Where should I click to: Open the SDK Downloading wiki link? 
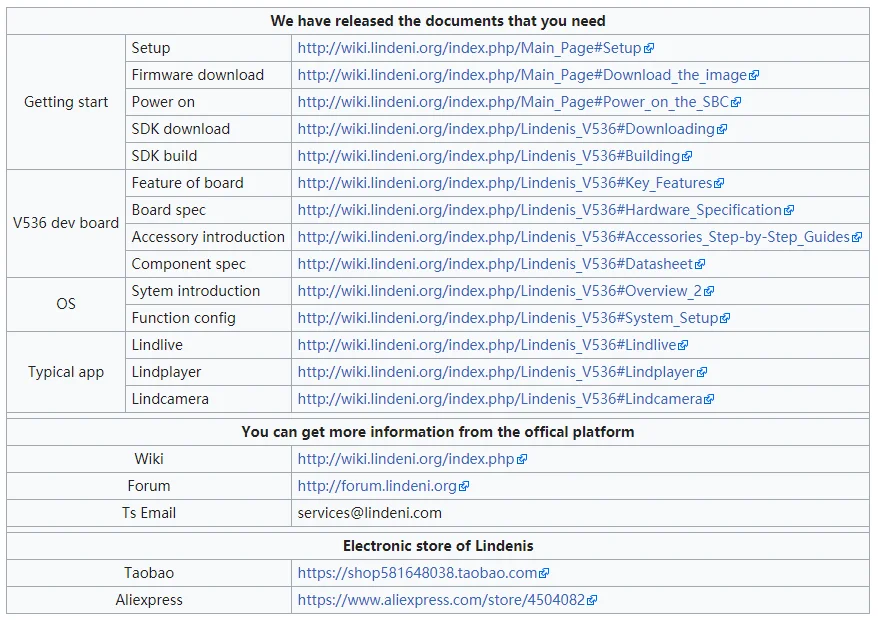506,129
